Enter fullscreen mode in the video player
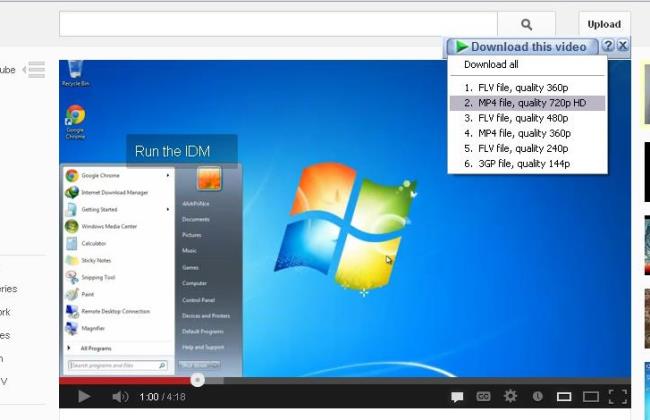 618,397
